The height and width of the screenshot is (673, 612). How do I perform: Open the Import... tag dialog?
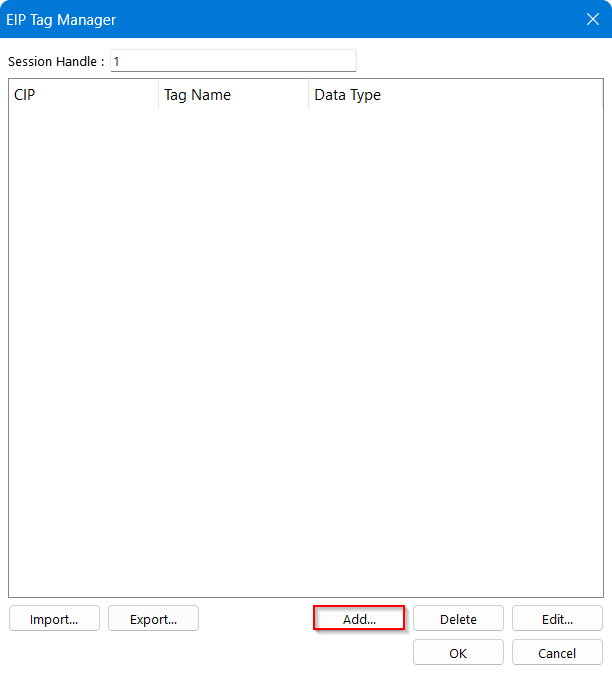pyautogui.click(x=54, y=618)
